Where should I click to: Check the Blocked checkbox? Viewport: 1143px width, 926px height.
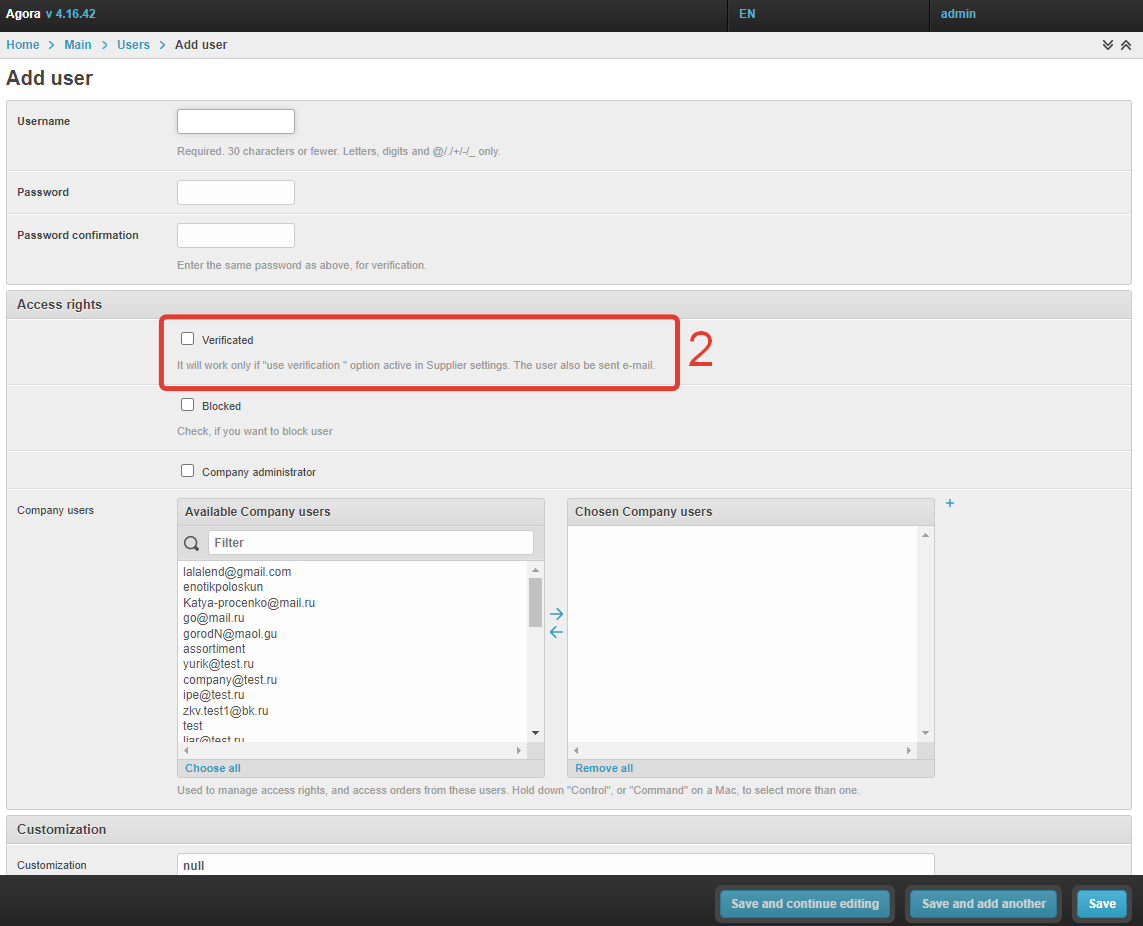187,405
